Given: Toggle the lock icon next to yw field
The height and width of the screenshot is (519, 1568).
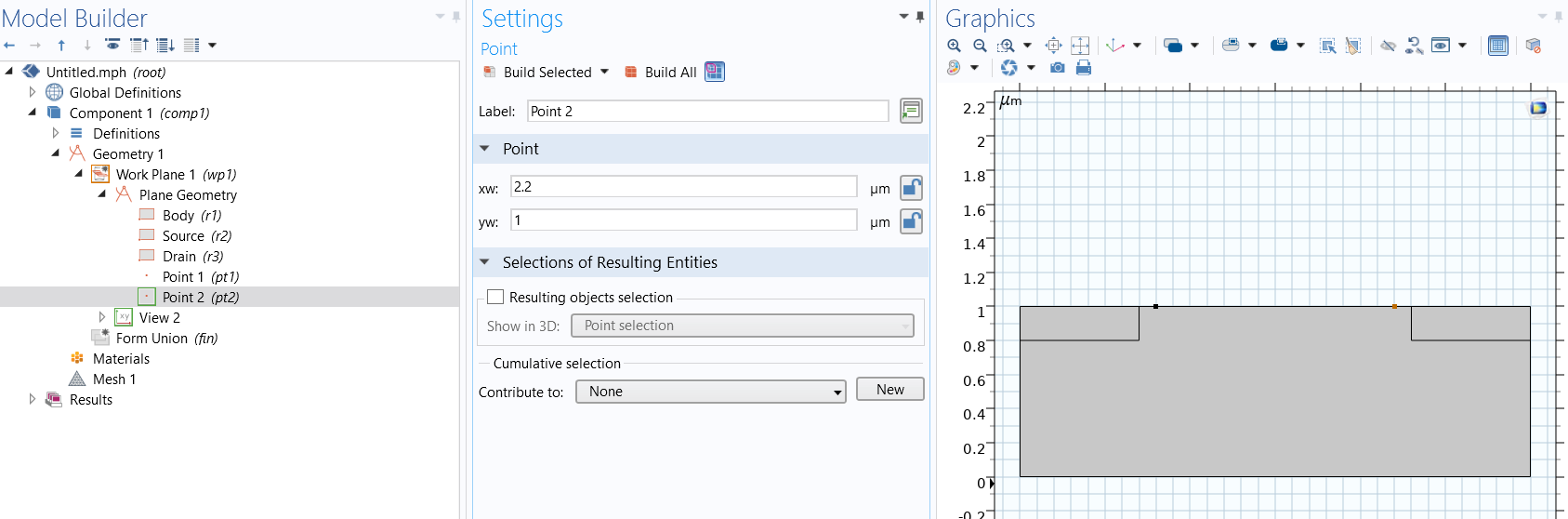Looking at the screenshot, I should (911, 221).
